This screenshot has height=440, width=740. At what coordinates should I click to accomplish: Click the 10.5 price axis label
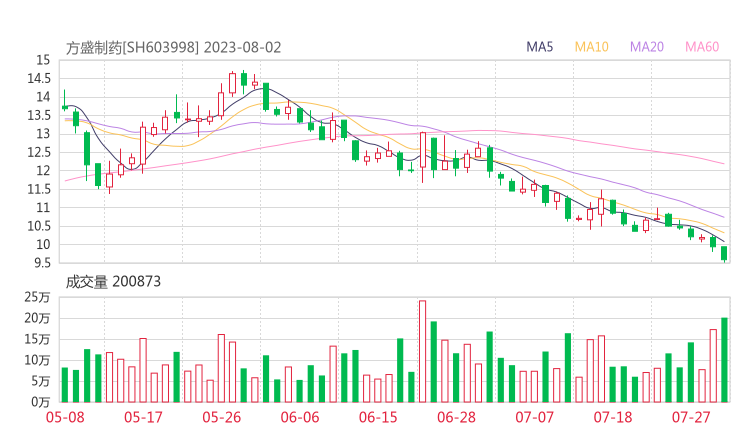pyautogui.click(x=38, y=226)
